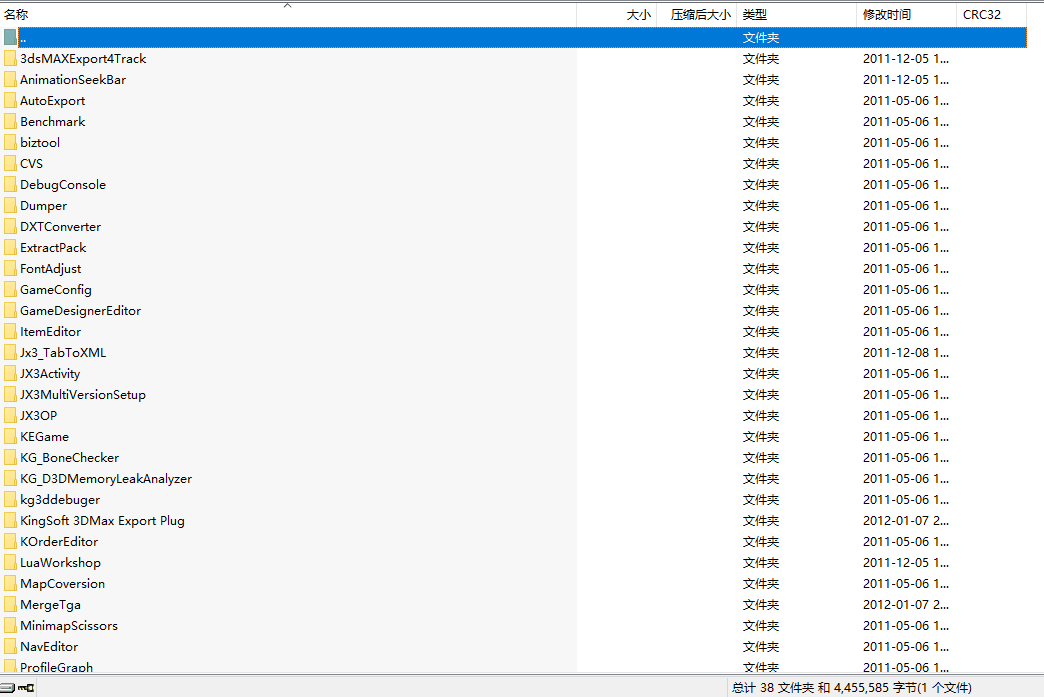Click the modified date of MergeTga
The image size is (1044, 697).
pos(906,605)
